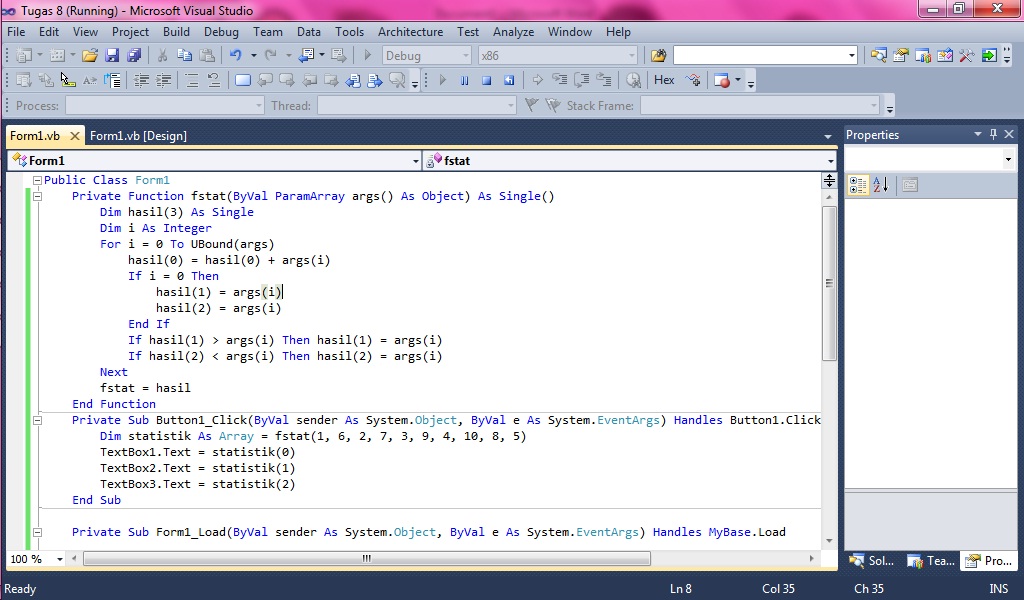Open the Breakpoints window icon
Viewport: 1024px width, 600px height.
722,80
